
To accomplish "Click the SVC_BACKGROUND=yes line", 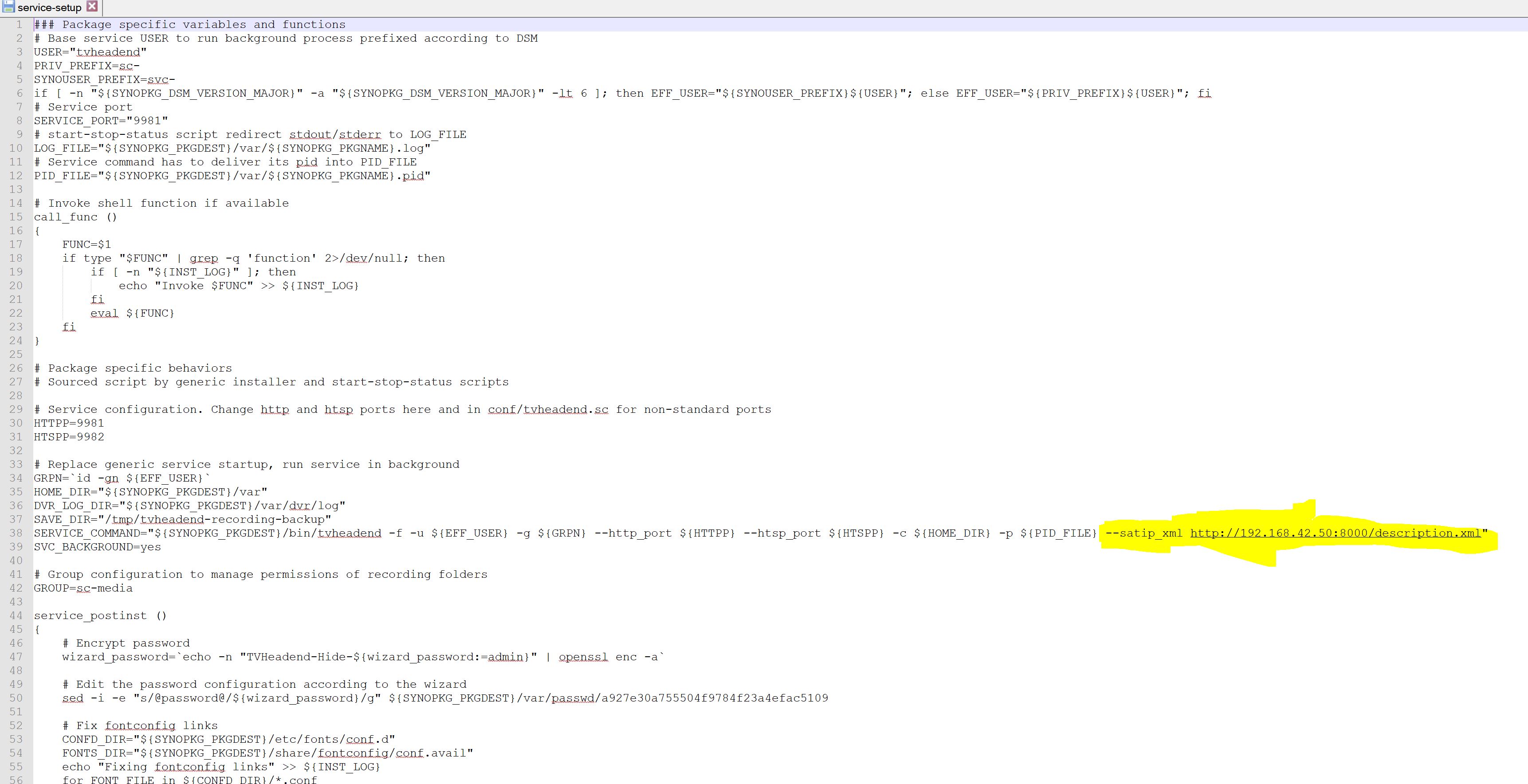I will (x=97, y=547).
